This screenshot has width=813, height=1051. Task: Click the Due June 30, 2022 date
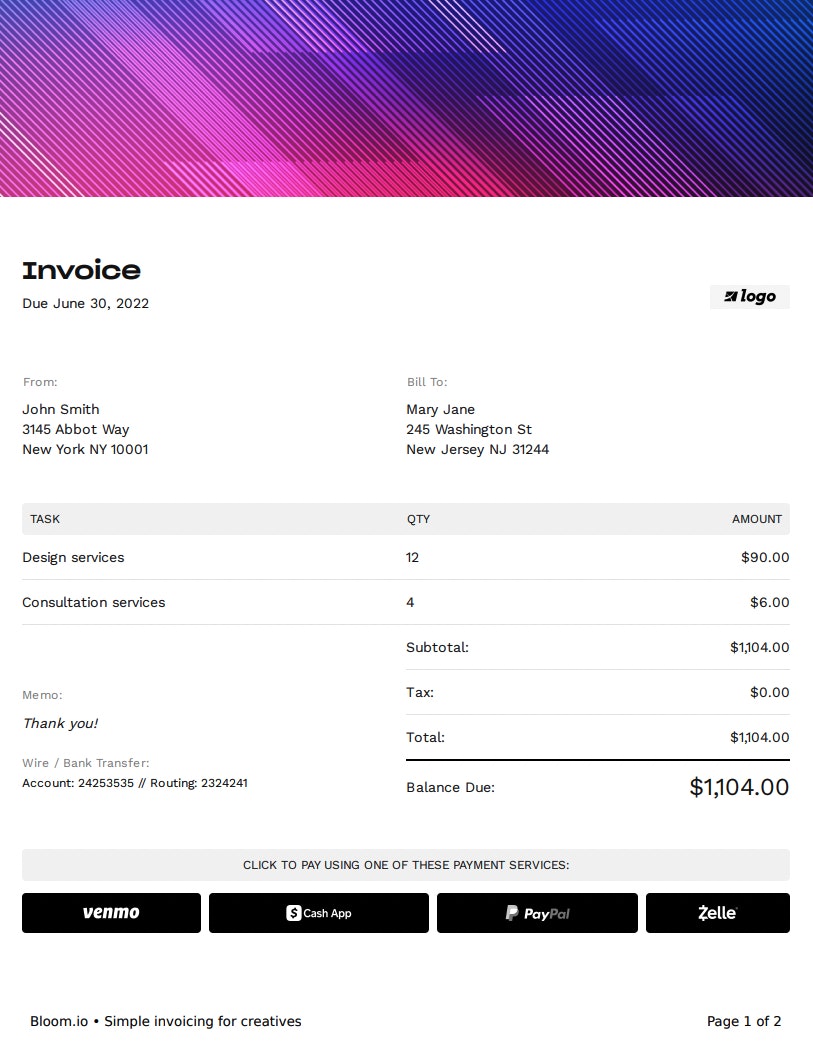click(85, 303)
